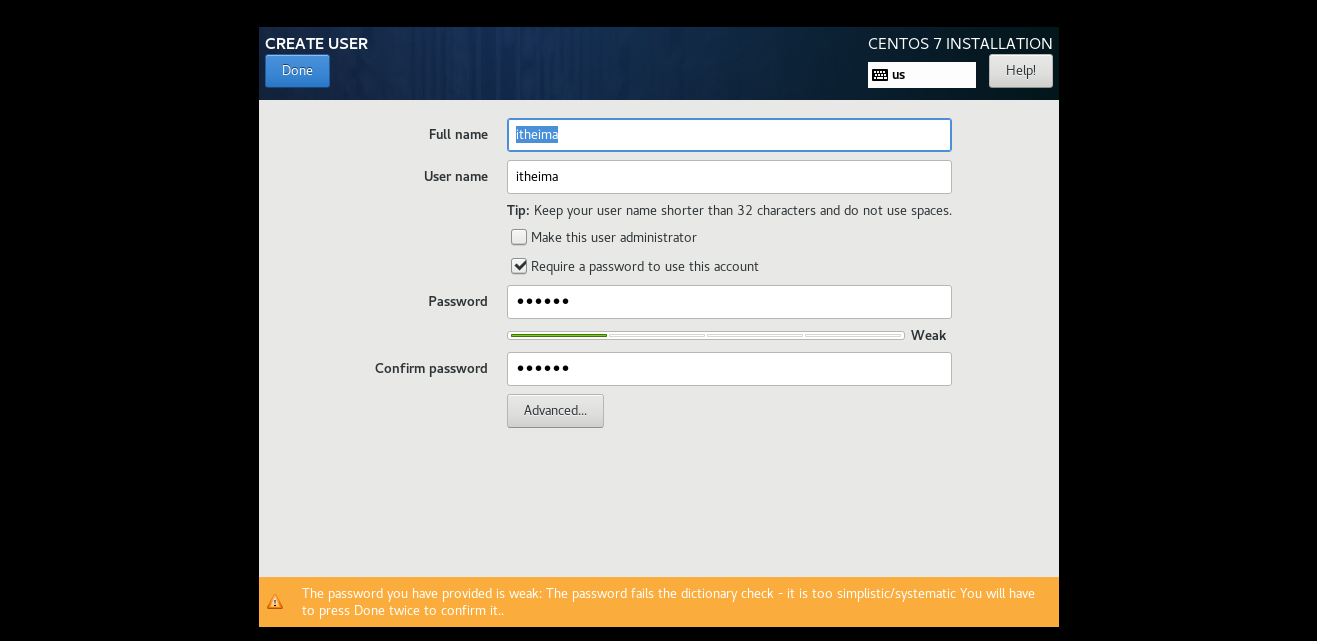Enable Make this user administrator checkbox
The height and width of the screenshot is (641, 1317).
(x=519, y=237)
